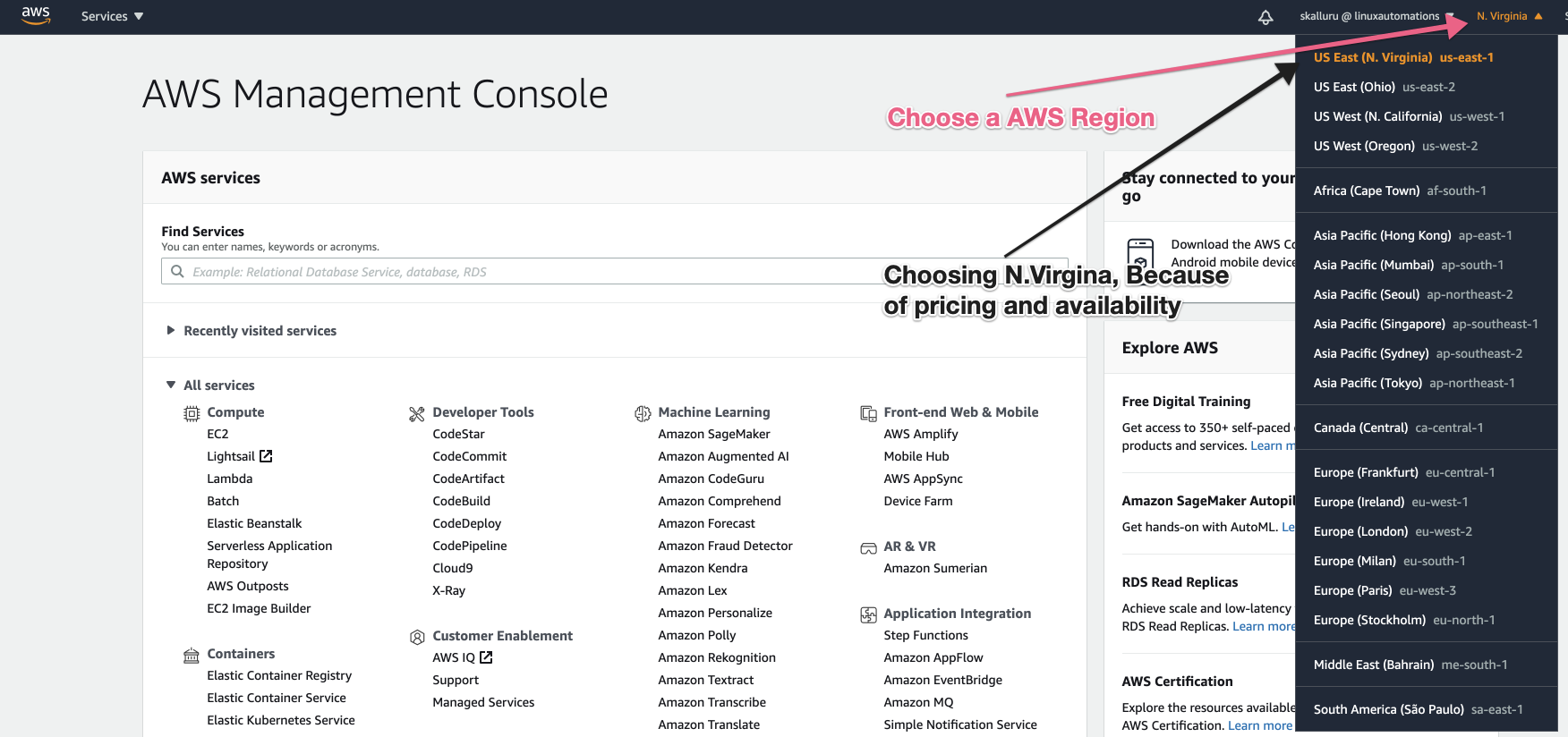Open the CodeCommit service link
Image resolution: width=1568 pixels, height=737 pixels.
[470, 456]
